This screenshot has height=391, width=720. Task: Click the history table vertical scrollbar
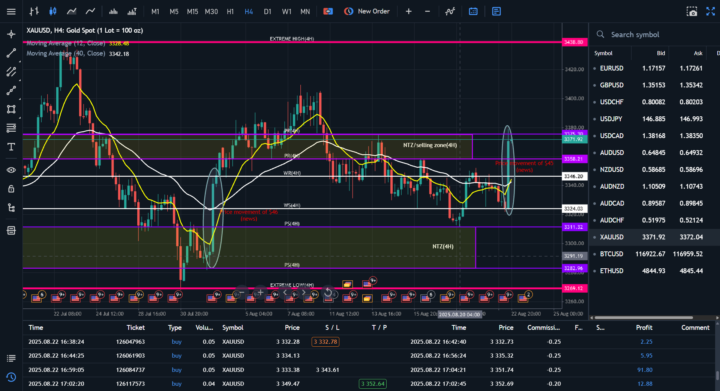(717, 375)
